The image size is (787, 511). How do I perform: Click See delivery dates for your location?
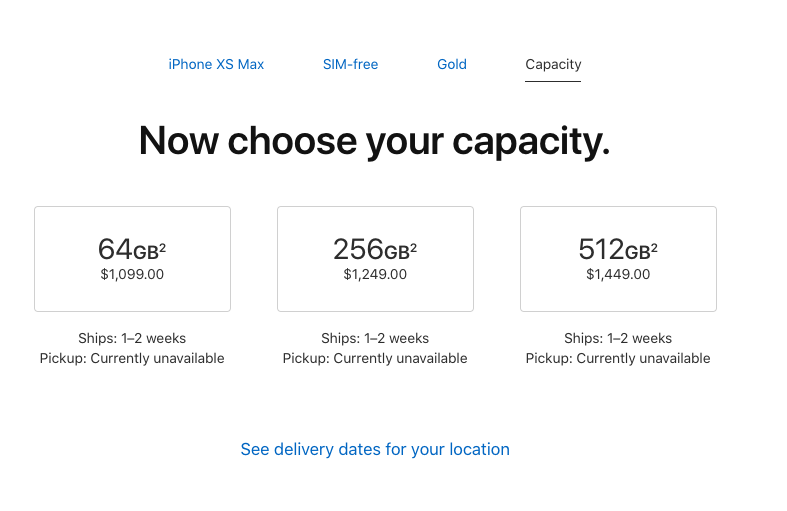click(x=375, y=449)
